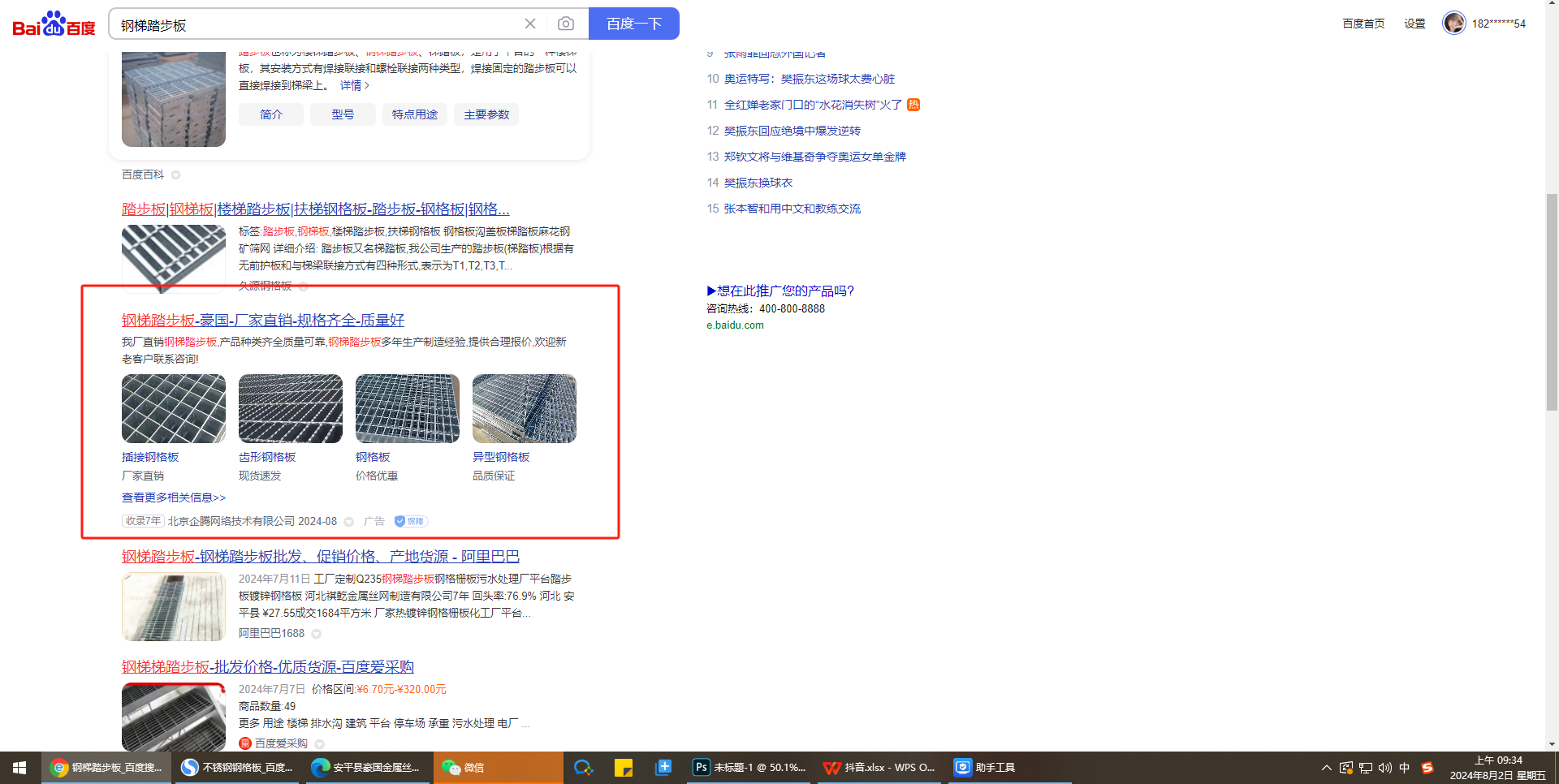Image resolution: width=1559 pixels, height=784 pixels.
Task: Select the 特点用途 tab
Action: [415, 114]
